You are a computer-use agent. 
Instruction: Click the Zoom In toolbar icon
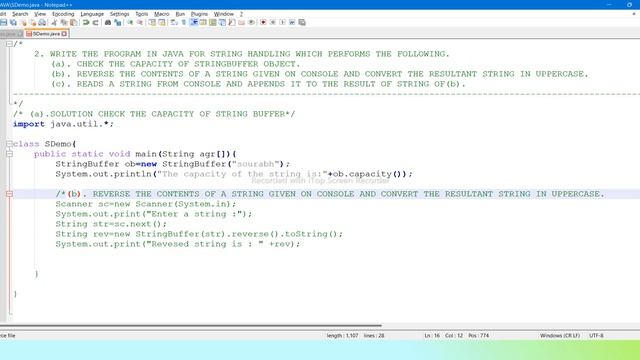(x=130, y=22)
